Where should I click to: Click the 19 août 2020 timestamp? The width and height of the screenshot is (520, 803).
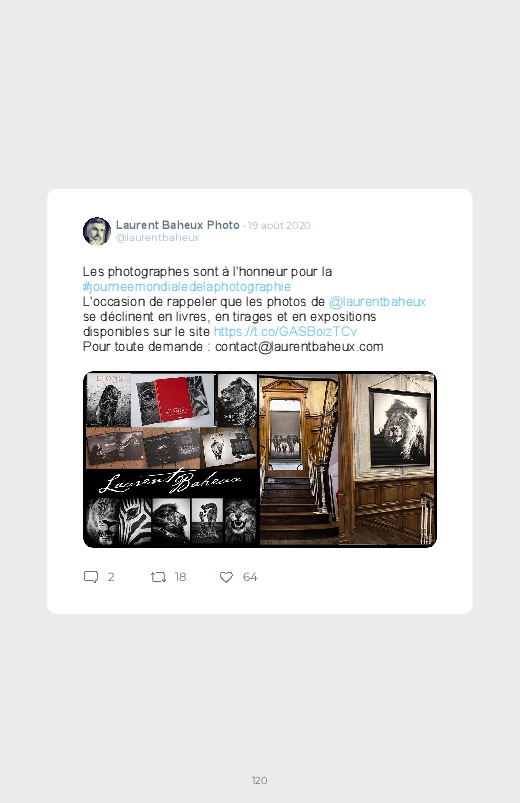click(x=279, y=225)
